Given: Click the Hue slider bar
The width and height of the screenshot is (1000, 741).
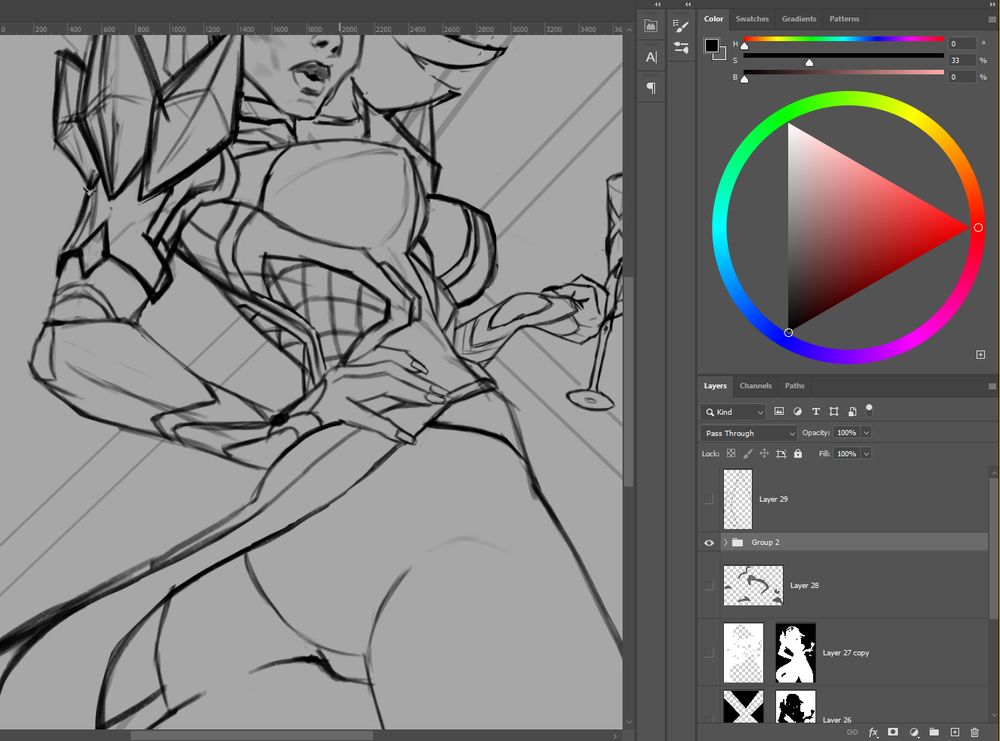Looking at the screenshot, I should coord(844,39).
